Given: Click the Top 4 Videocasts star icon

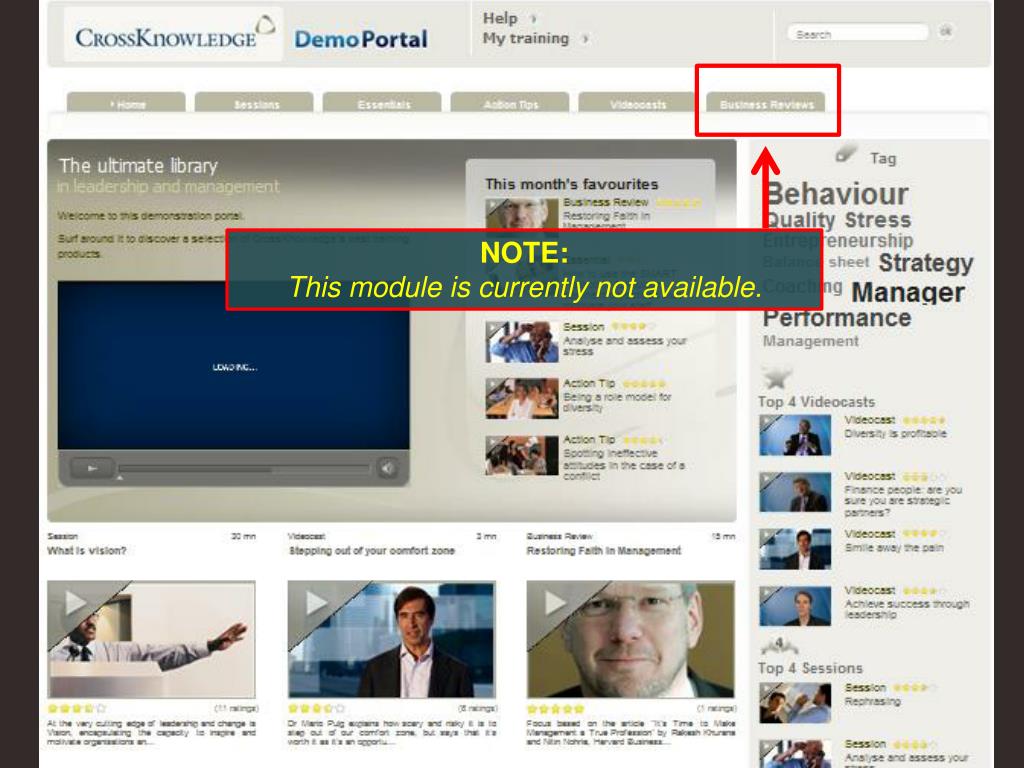Looking at the screenshot, I should pos(777,377).
